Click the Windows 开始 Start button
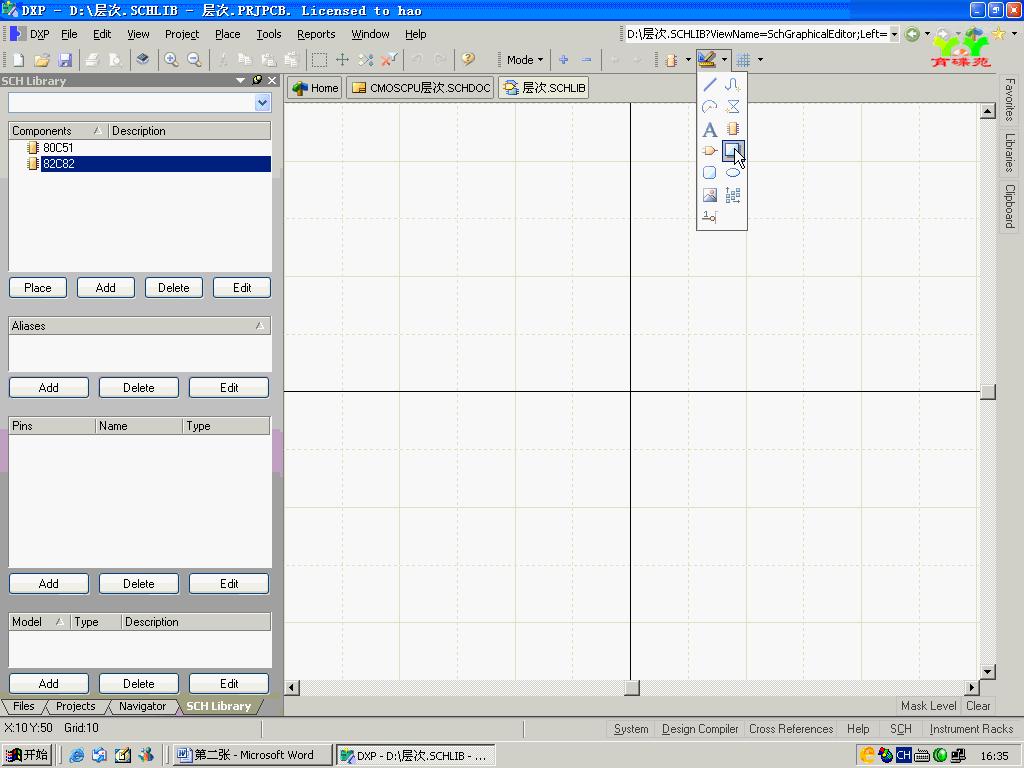This screenshot has width=1024, height=768. [x=27, y=755]
